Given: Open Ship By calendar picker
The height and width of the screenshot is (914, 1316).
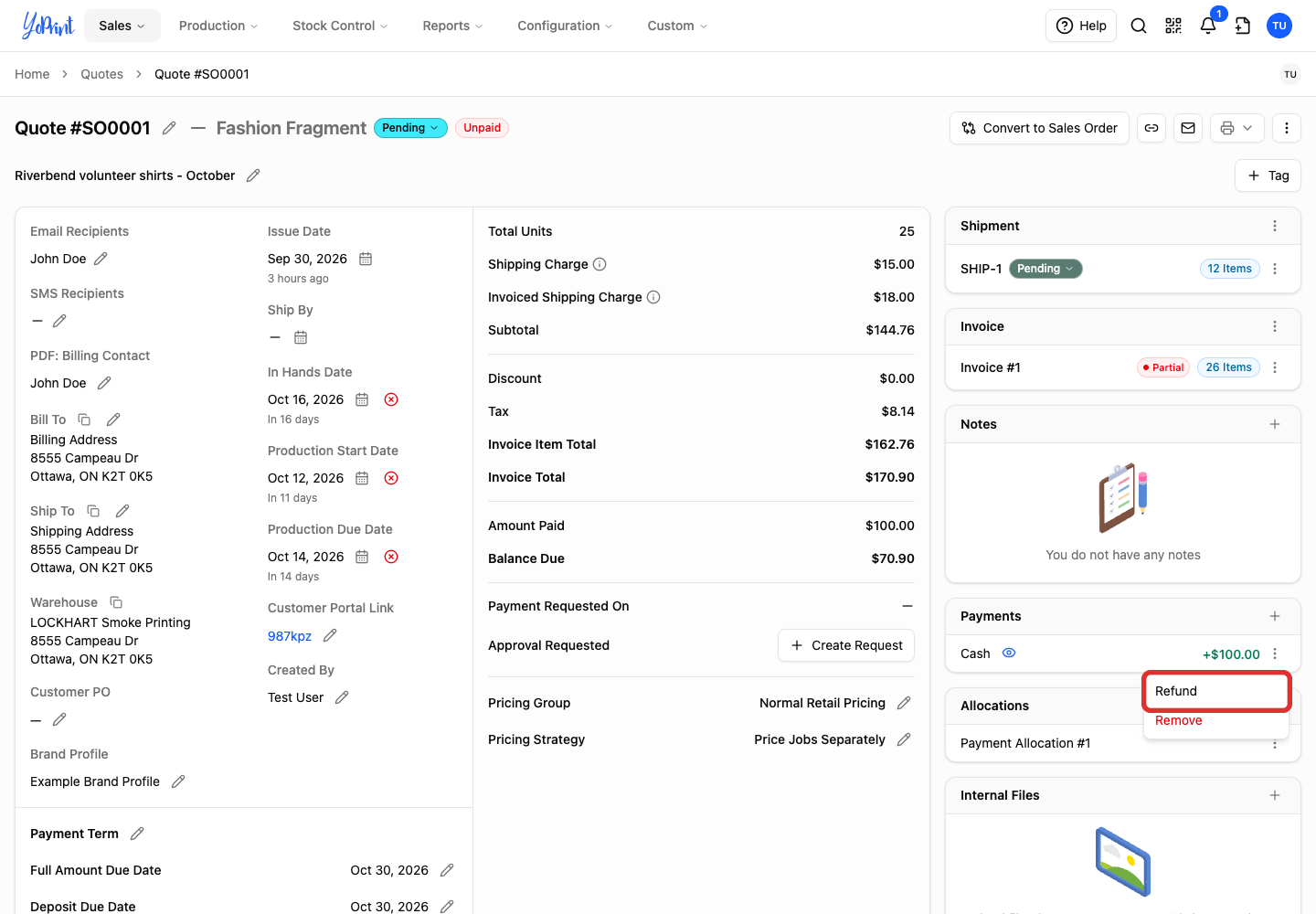Looking at the screenshot, I should tap(301, 337).
